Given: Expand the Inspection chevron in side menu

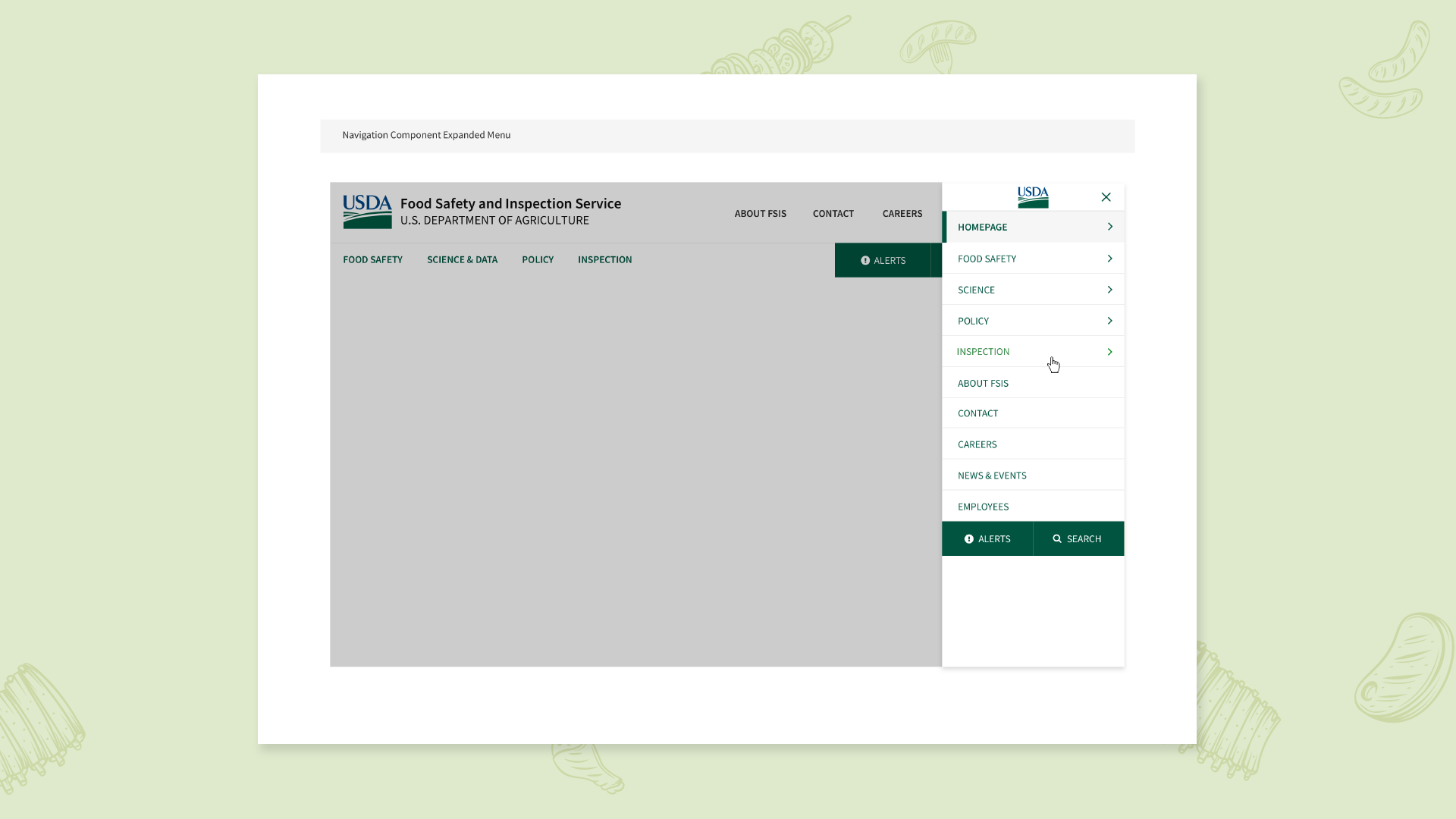Looking at the screenshot, I should coord(1109,352).
